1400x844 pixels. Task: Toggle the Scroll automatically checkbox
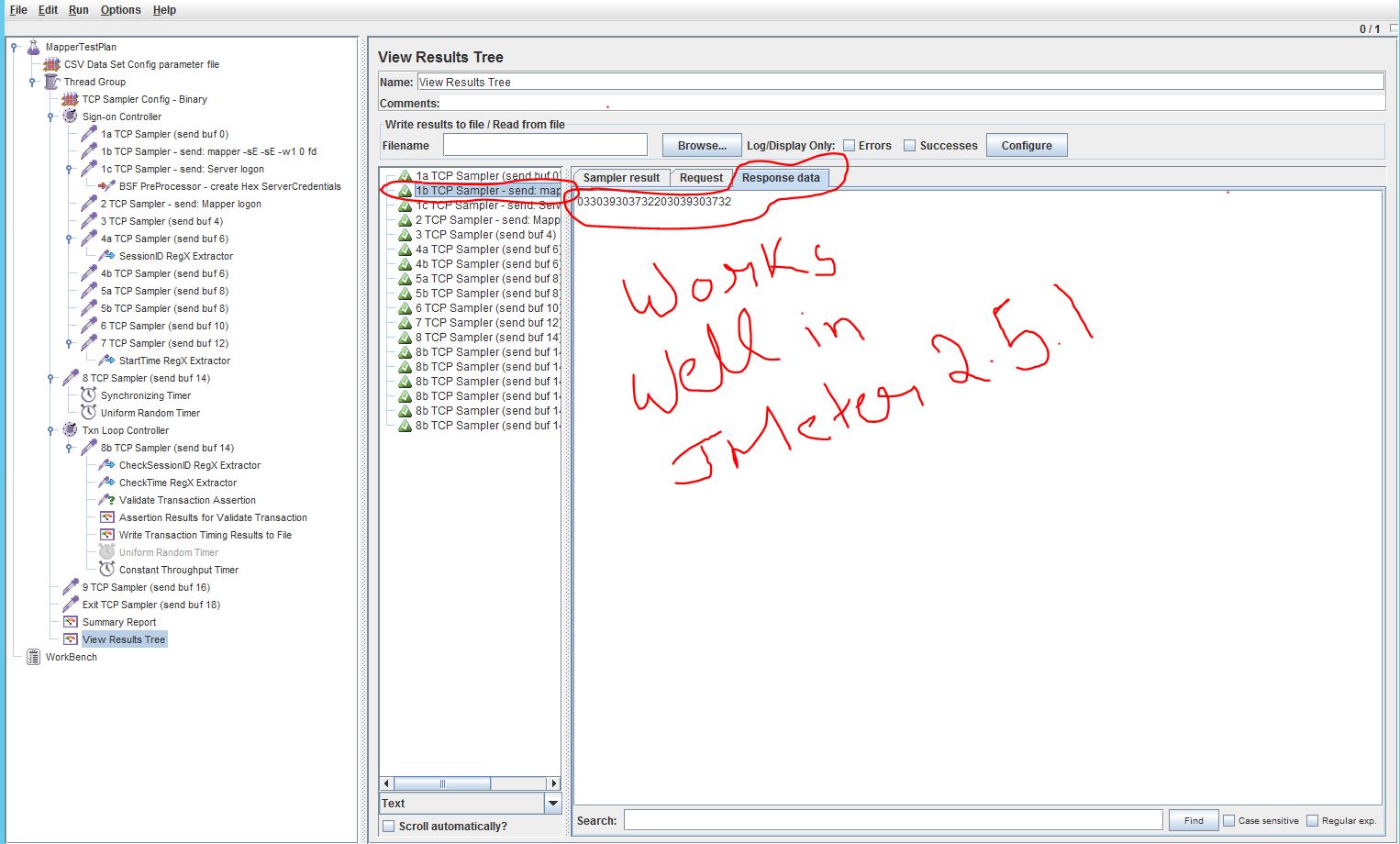(390, 826)
